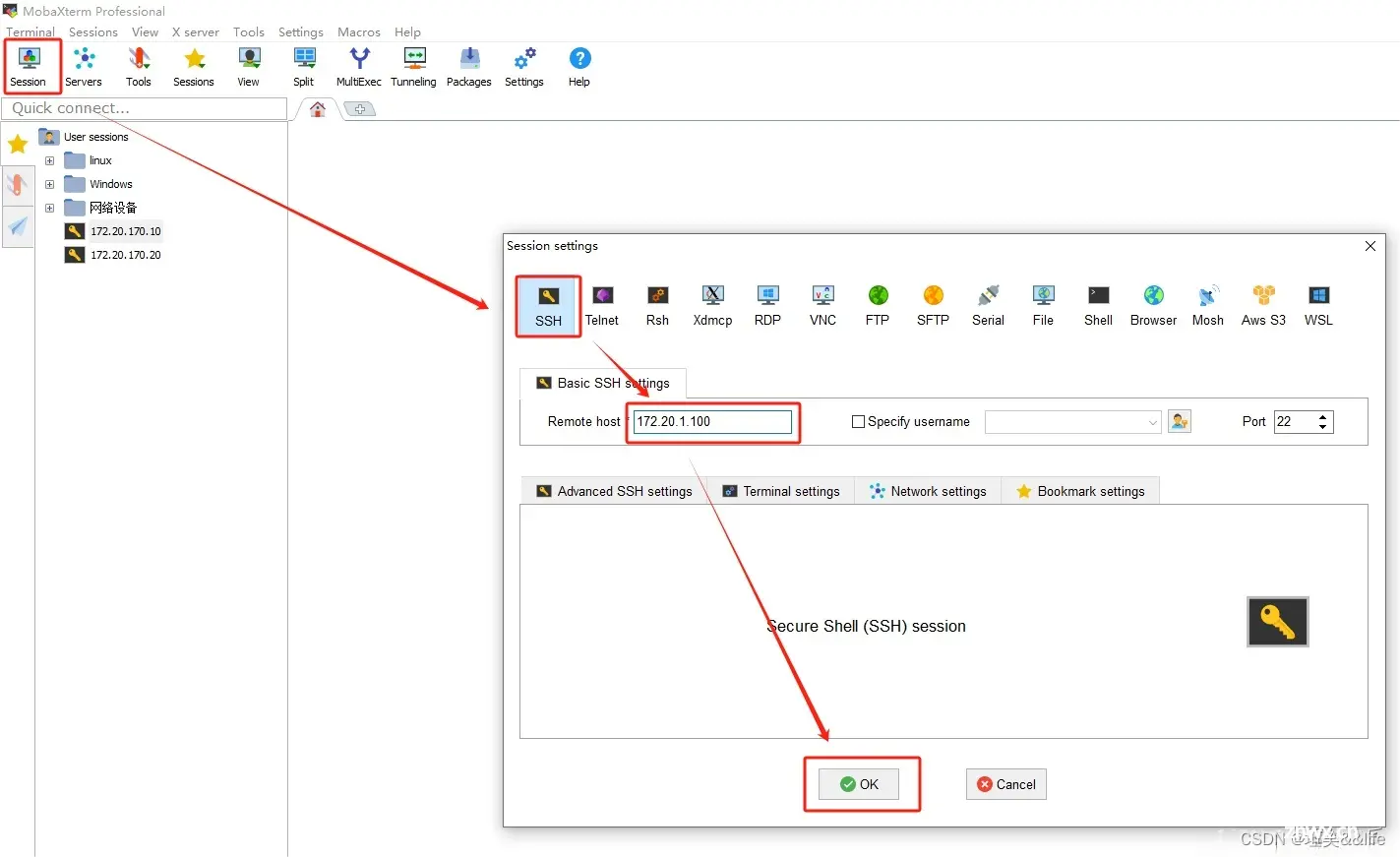Open the Terminal menu
The width and height of the screenshot is (1400, 857).
tap(30, 31)
